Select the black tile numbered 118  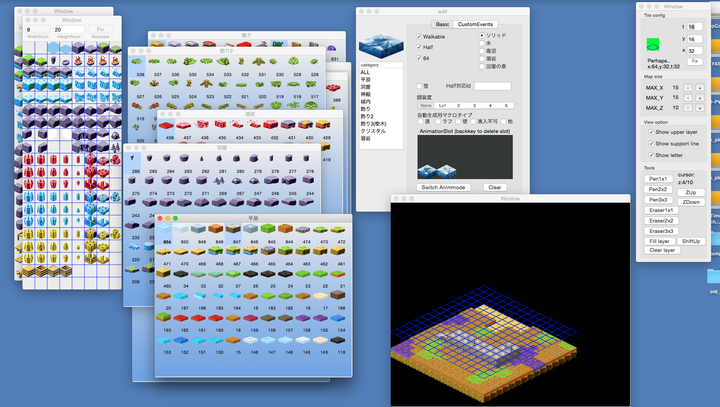pyautogui.click(x=338, y=340)
